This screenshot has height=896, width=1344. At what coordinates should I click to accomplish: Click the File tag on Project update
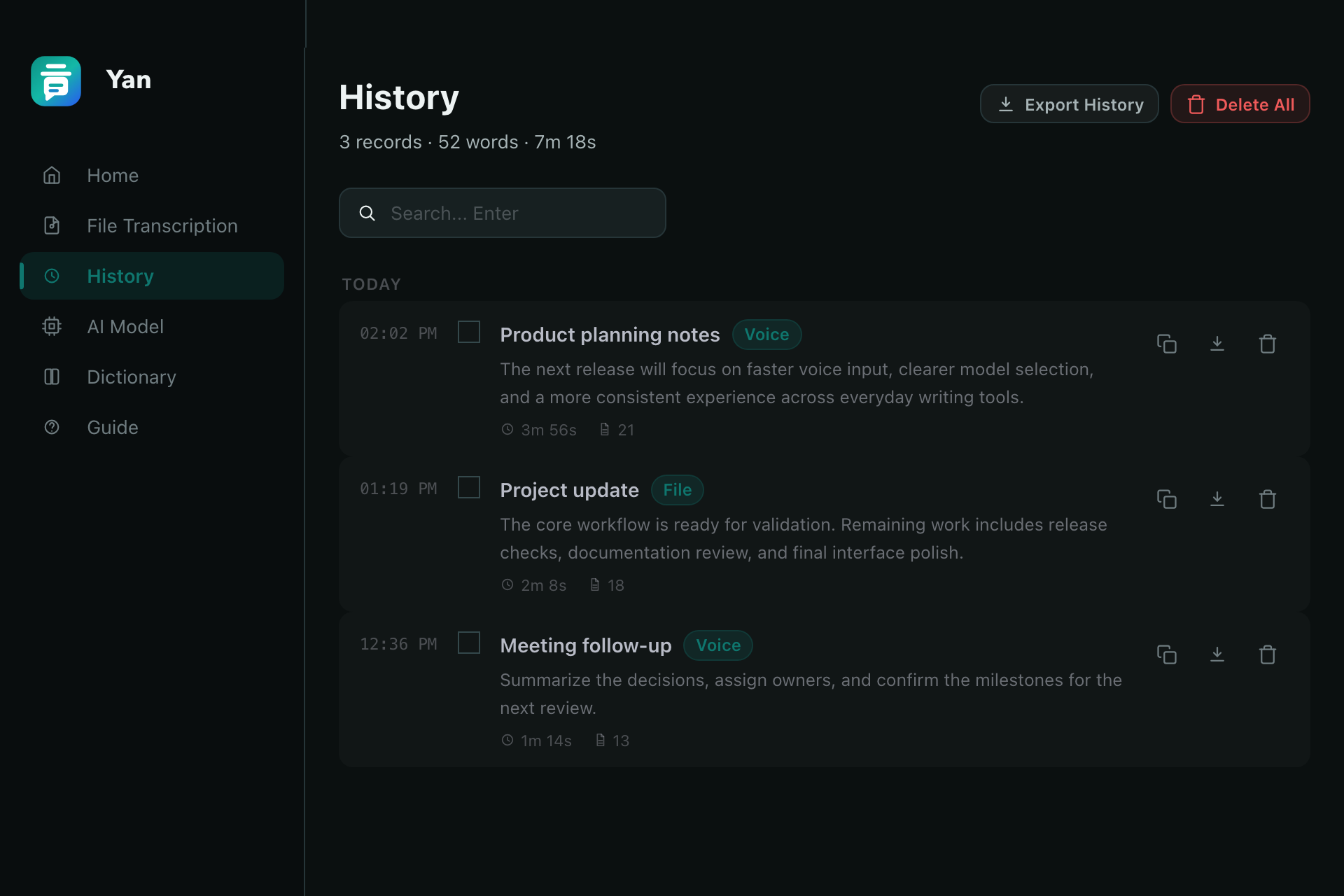point(677,490)
